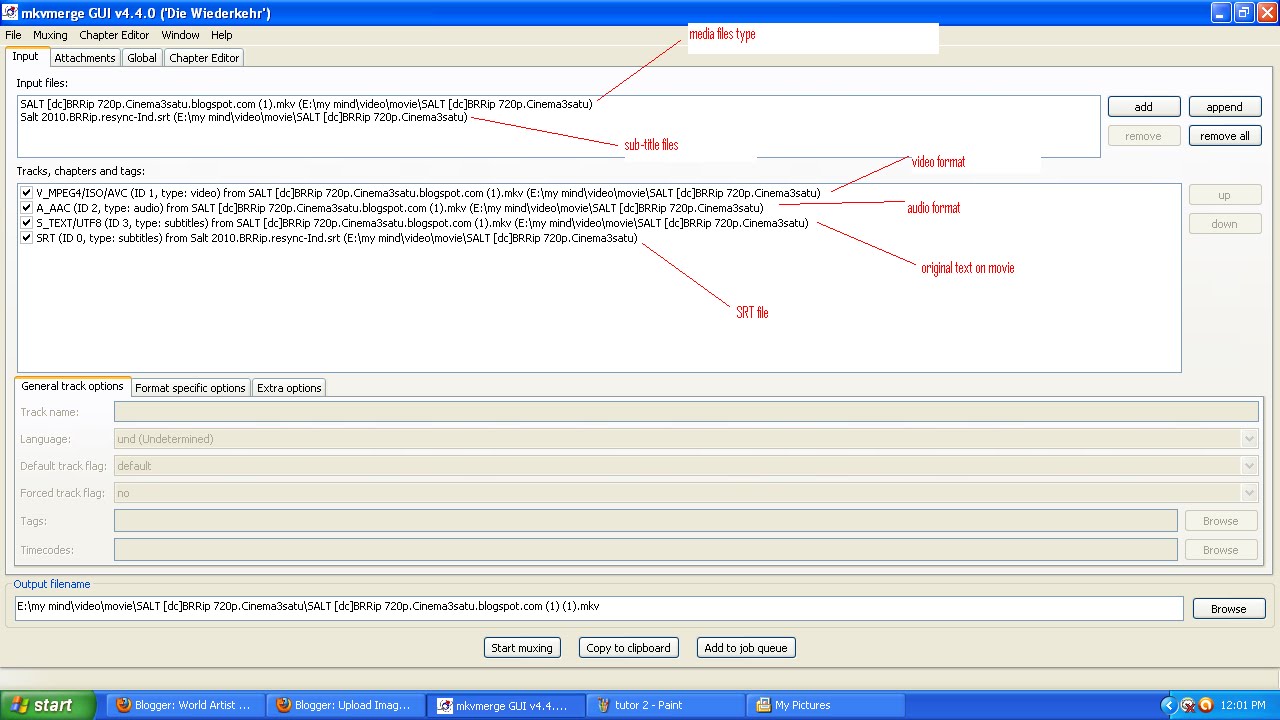
Task: Uncheck the V_MPEG4/ISO/AVC video track
Action: tap(27, 193)
